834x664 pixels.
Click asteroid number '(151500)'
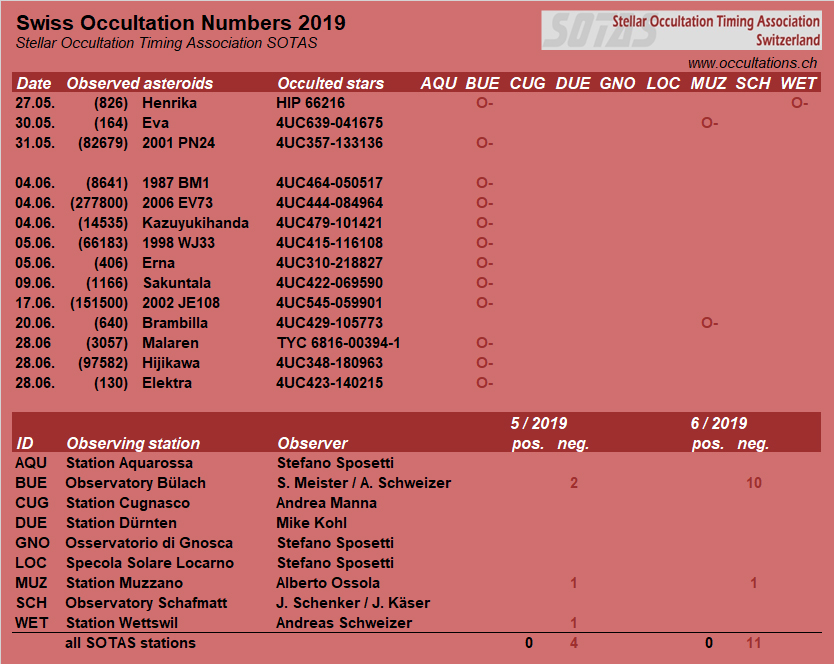99,303
